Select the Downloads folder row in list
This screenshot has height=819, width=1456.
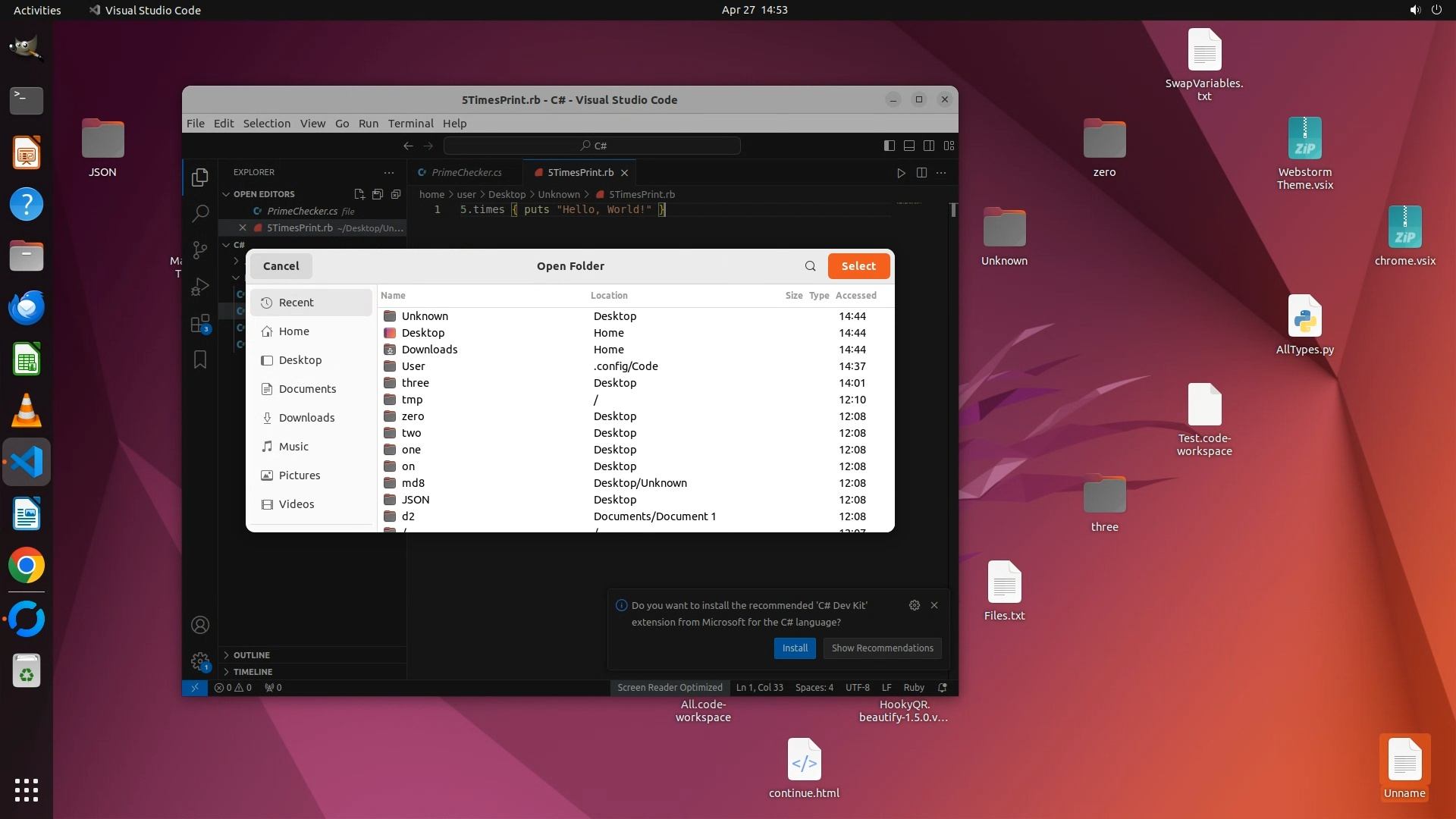point(429,350)
